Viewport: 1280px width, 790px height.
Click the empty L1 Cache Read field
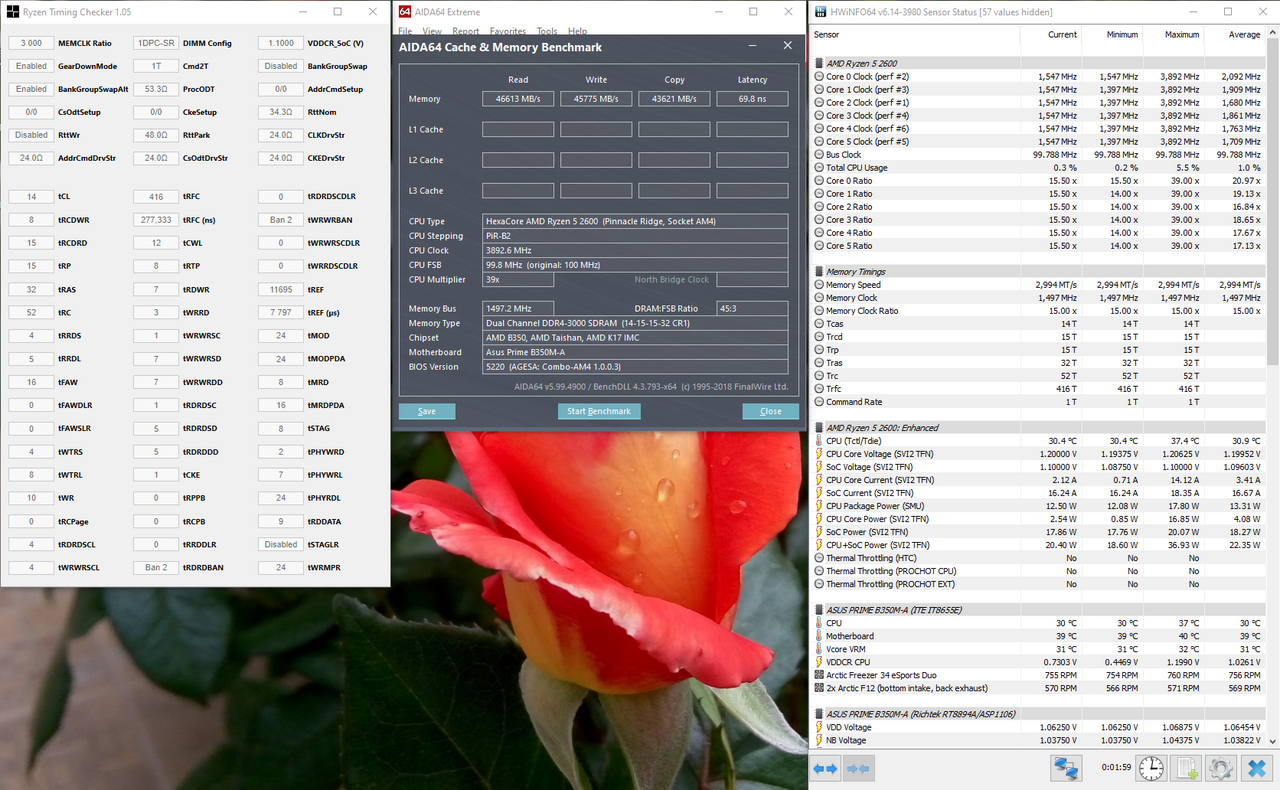click(518, 129)
